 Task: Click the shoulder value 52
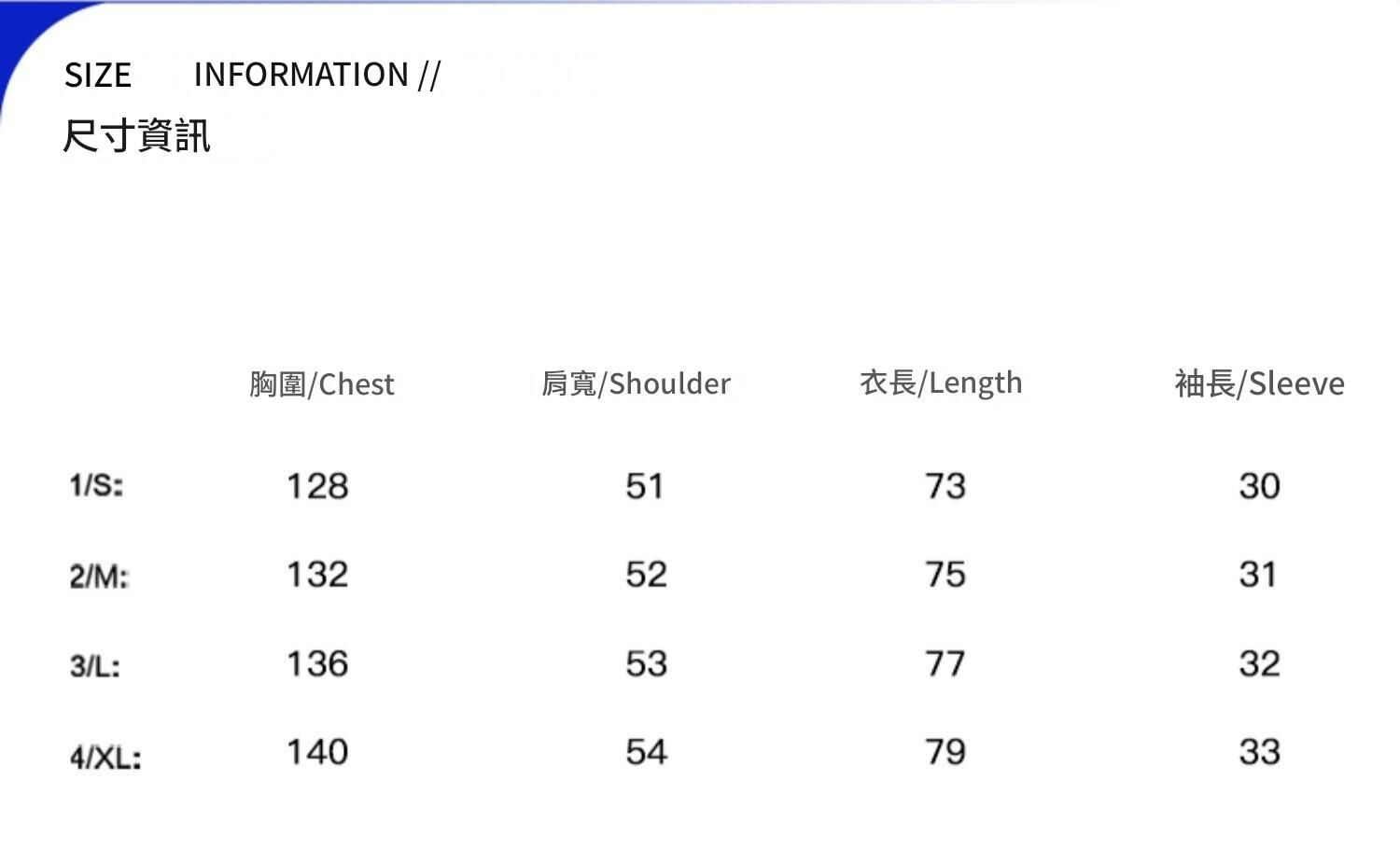tap(646, 575)
